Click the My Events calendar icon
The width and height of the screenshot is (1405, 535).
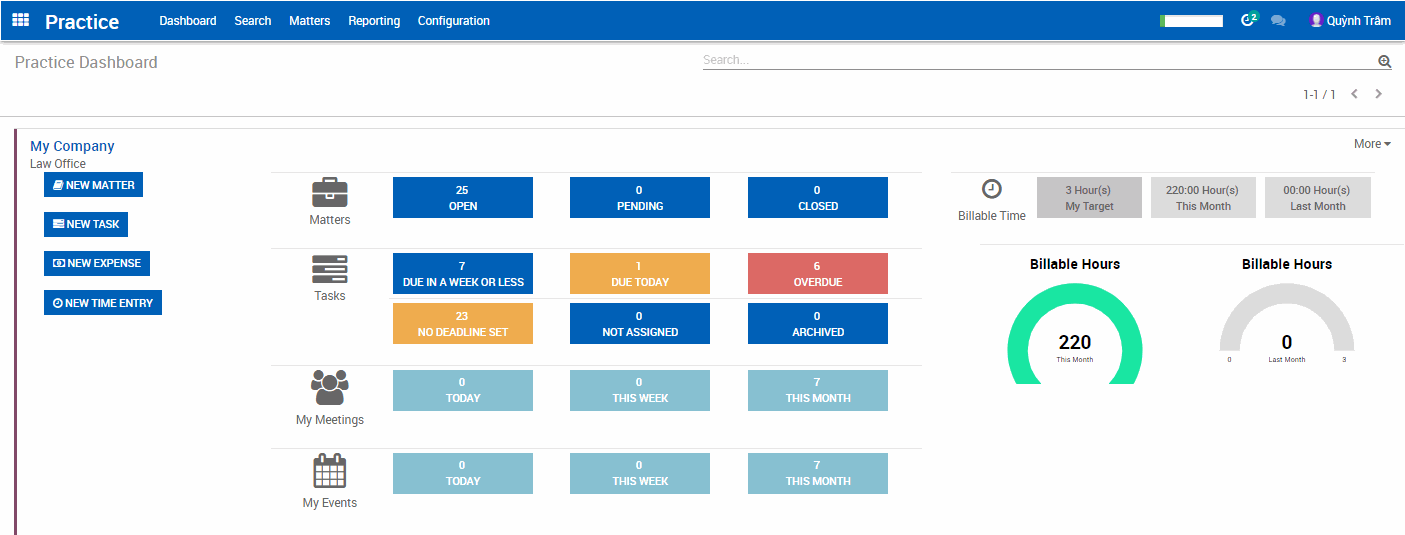(330, 470)
